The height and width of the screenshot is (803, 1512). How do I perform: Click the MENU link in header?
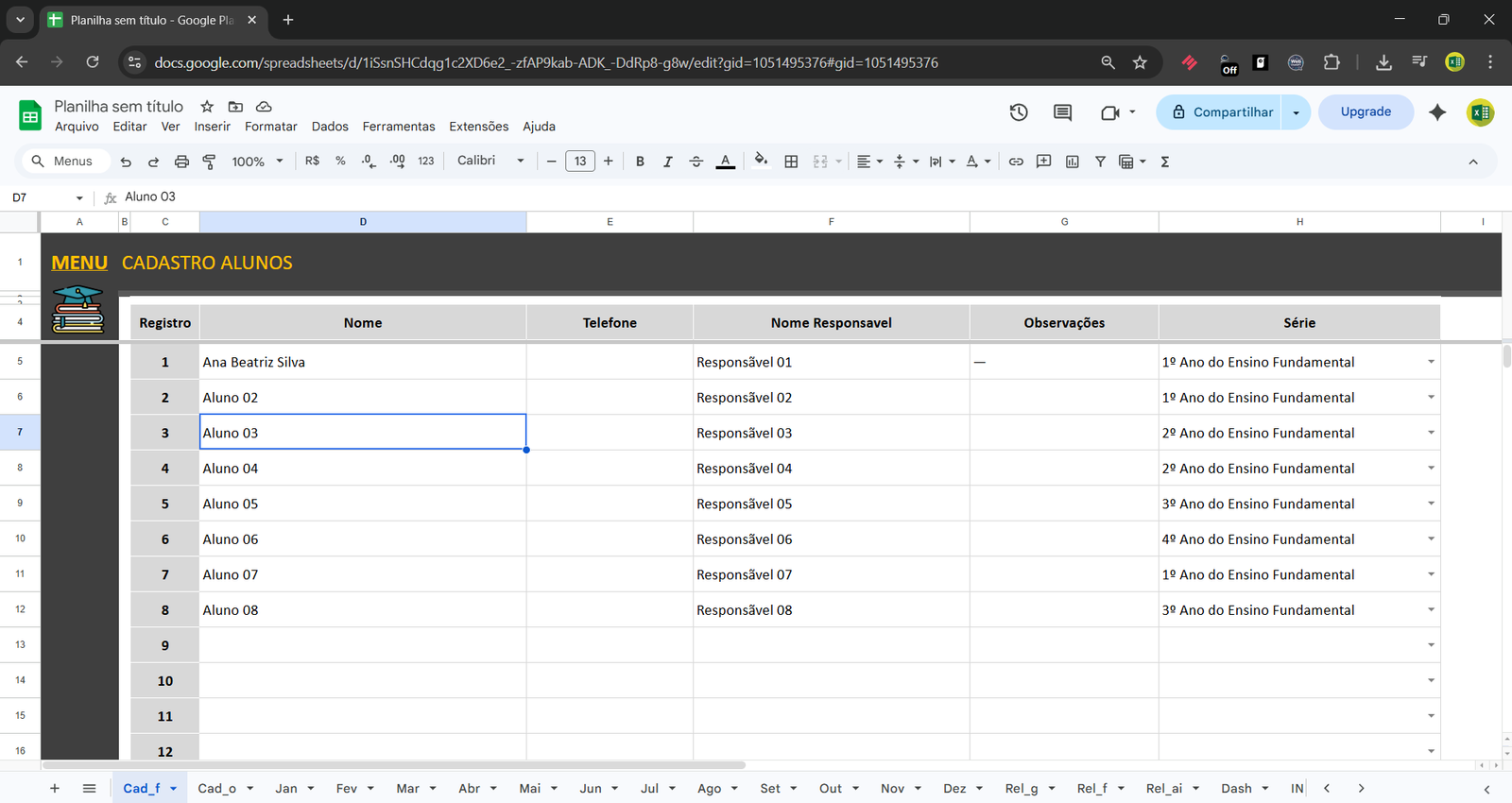tap(79, 263)
